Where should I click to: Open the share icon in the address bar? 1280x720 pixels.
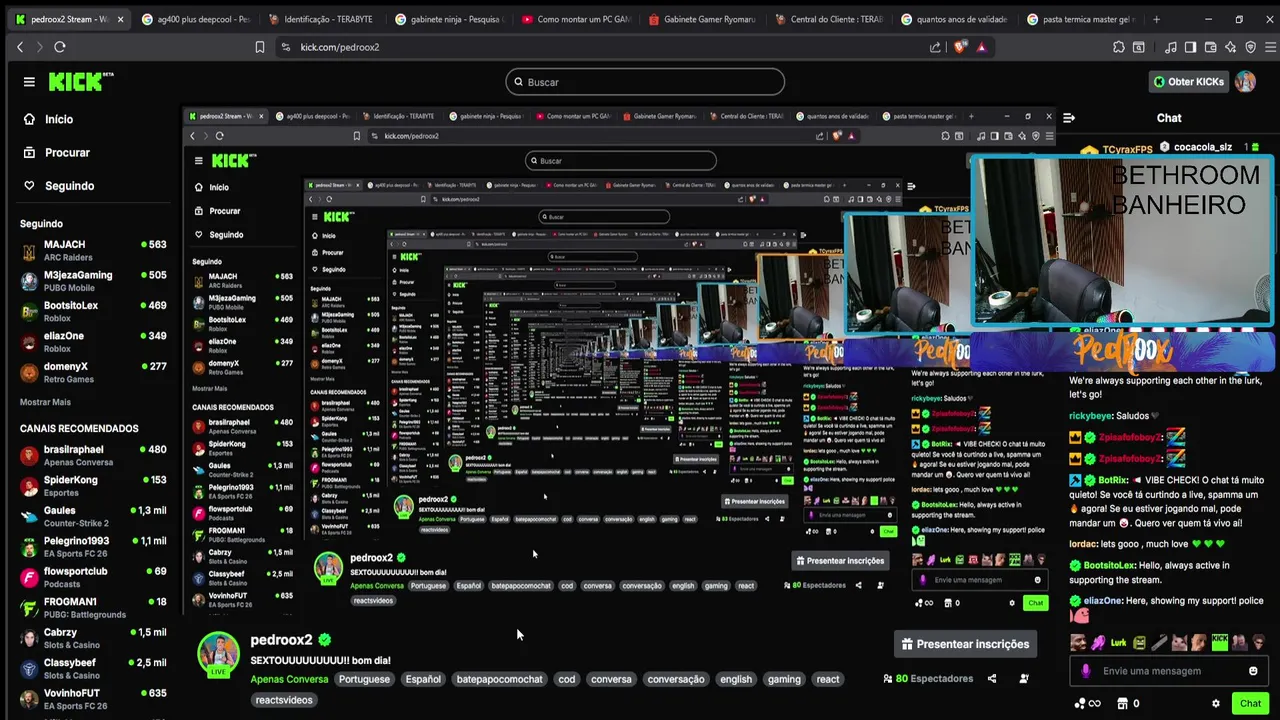[935, 47]
